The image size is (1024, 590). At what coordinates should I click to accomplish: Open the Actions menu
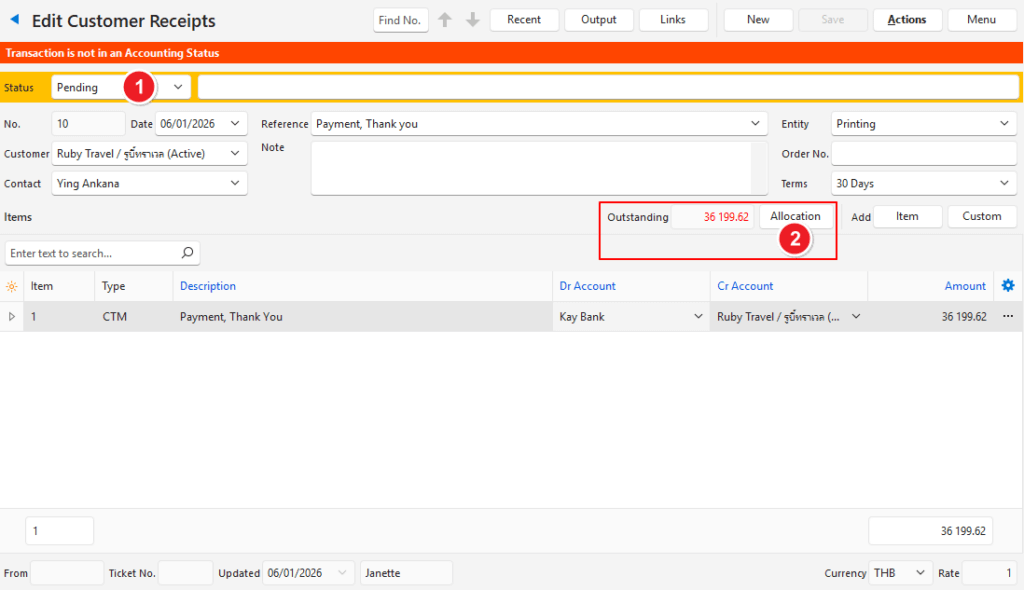pyautogui.click(x=906, y=20)
